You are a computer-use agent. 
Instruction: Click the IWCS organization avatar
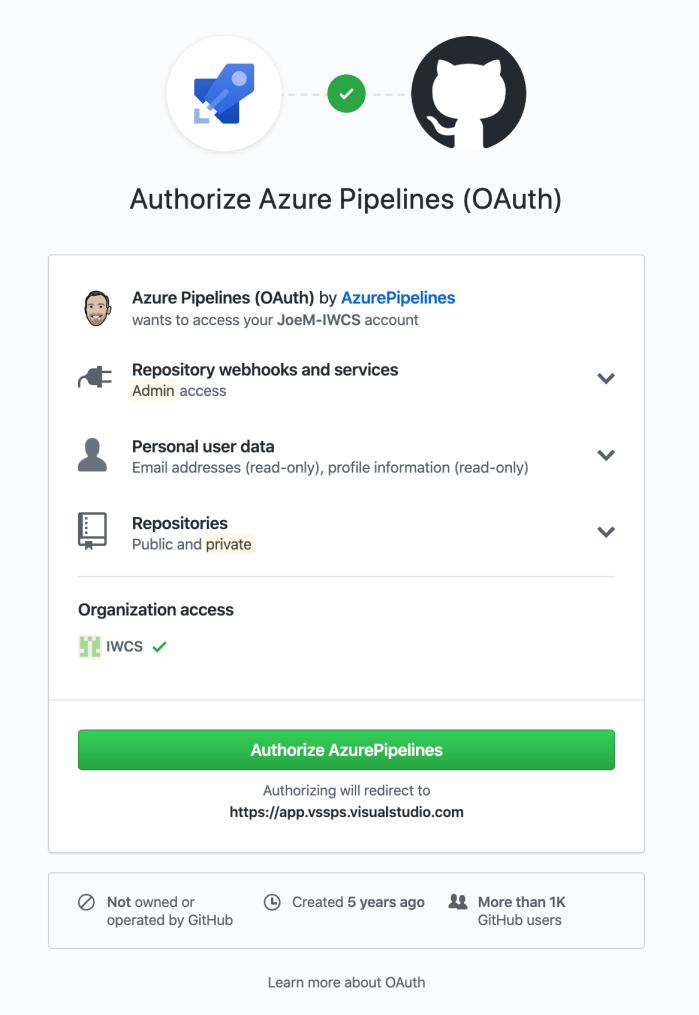[x=89, y=647]
